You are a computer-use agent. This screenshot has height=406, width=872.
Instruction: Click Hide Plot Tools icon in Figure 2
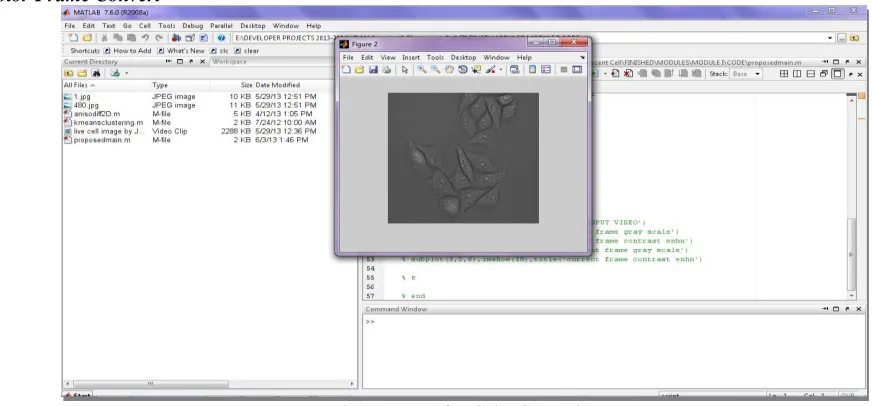tap(563, 70)
